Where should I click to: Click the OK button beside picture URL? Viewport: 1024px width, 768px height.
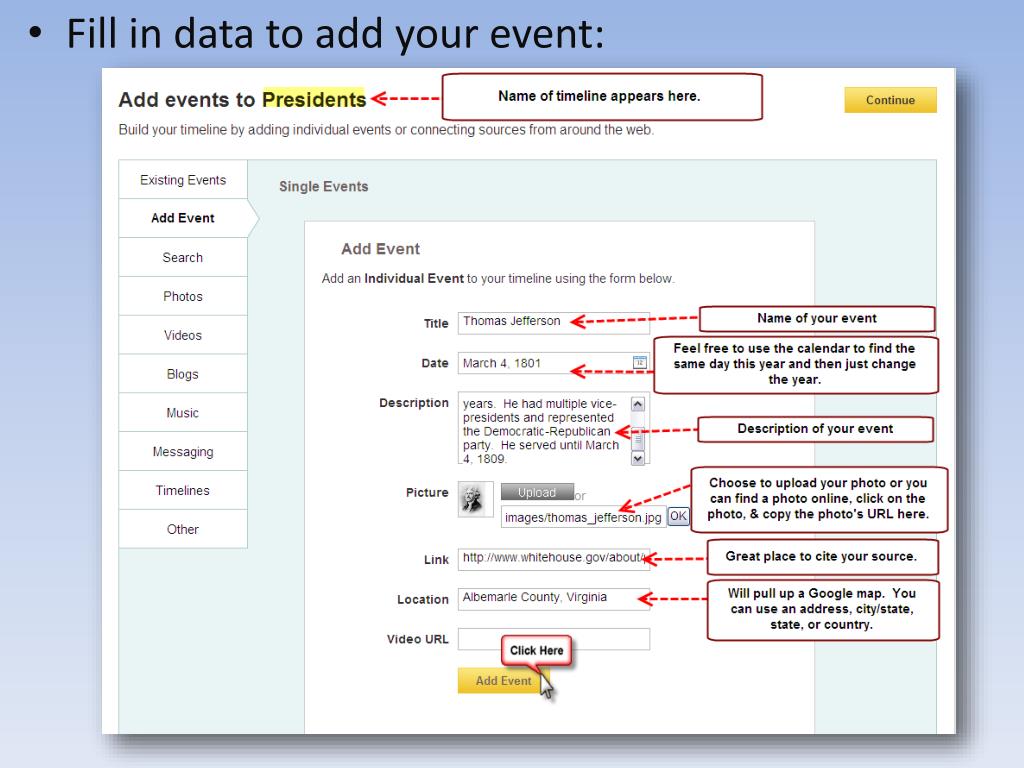679,516
